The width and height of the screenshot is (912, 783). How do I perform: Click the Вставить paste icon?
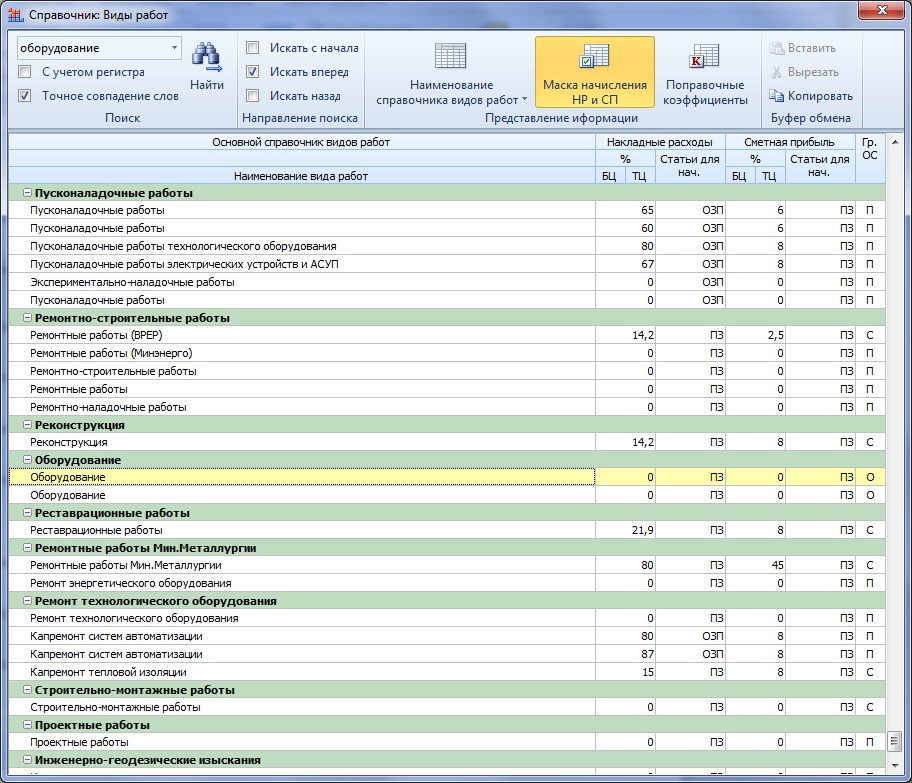pyautogui.click(x=777, y=48)
